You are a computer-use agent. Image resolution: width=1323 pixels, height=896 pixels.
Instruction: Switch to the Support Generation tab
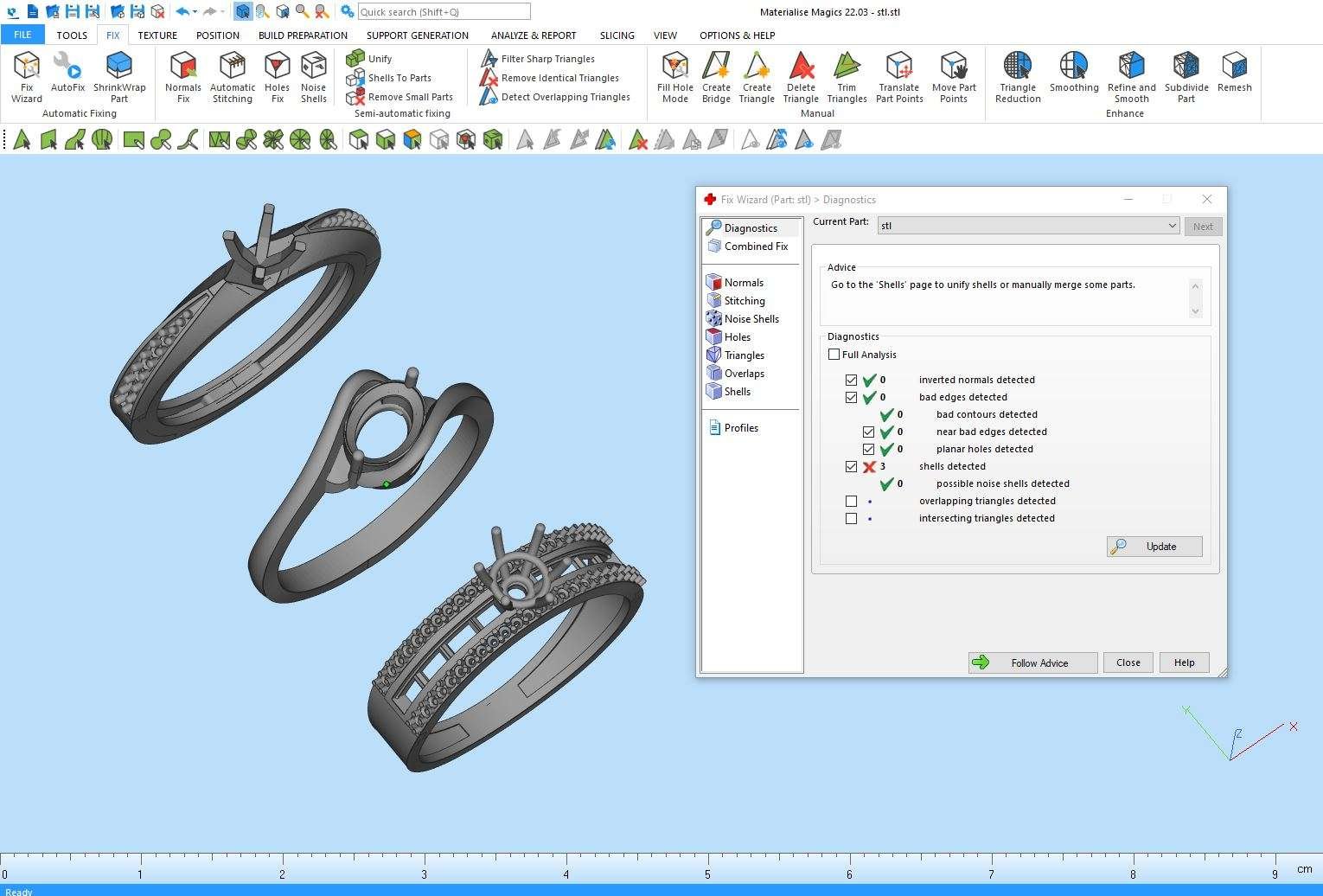point(417,35)
